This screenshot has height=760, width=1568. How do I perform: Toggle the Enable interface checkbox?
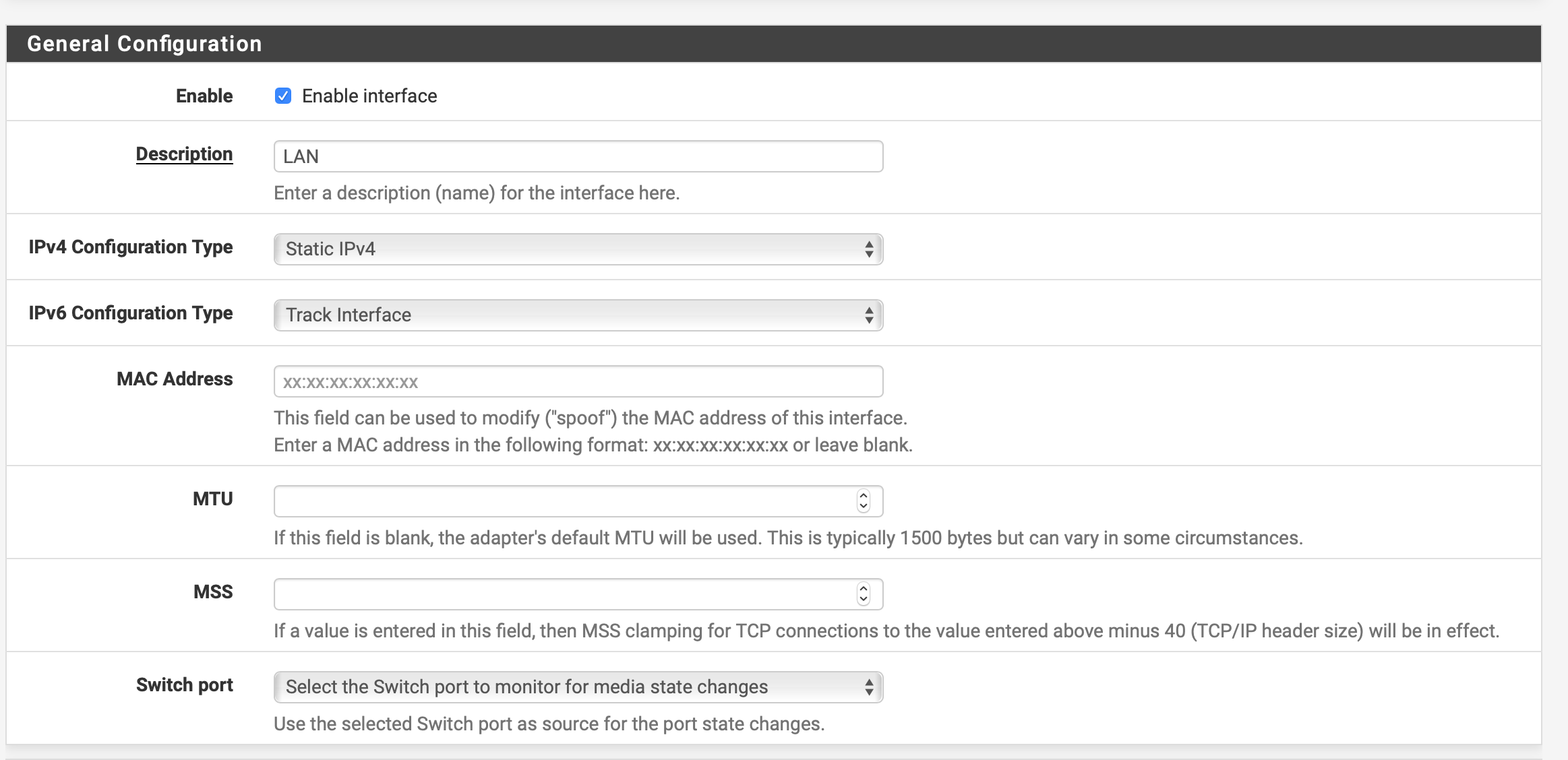pos(283,96)
